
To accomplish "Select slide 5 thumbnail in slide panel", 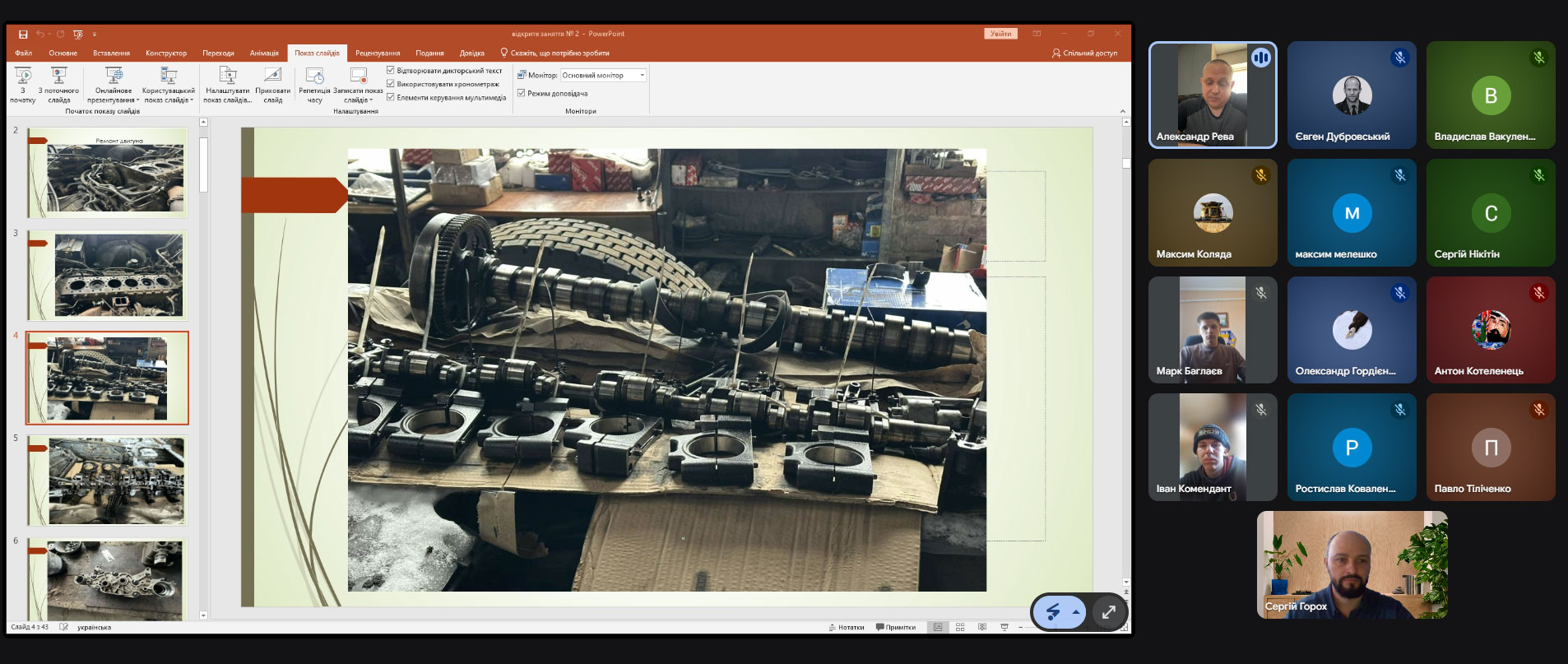I will [108, 481].
